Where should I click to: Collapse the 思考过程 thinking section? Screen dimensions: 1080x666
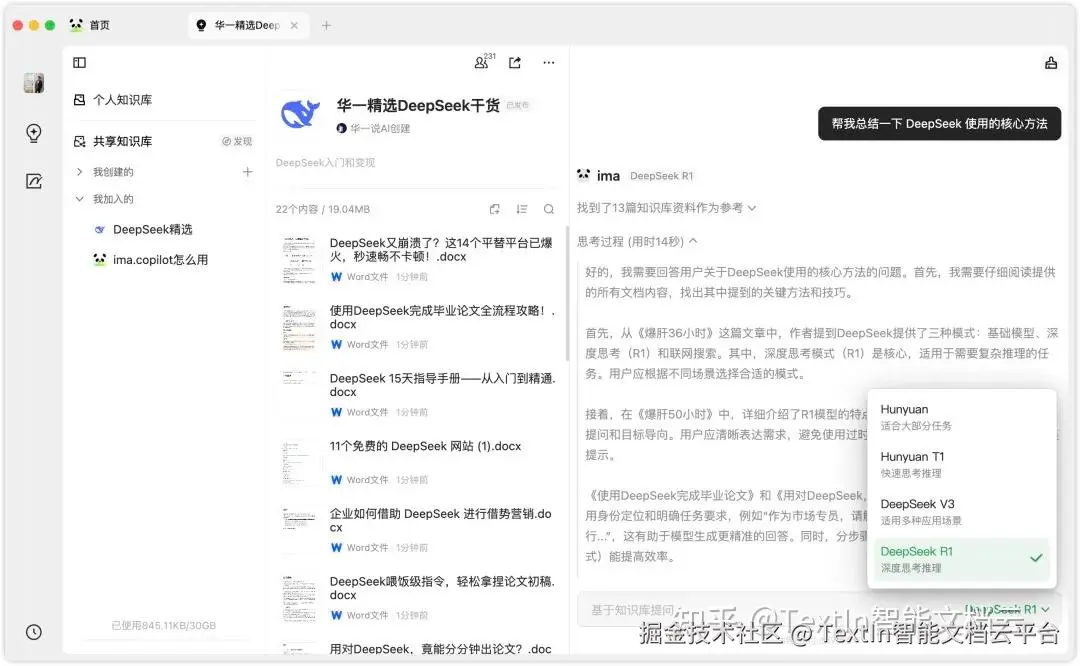[x=637, y=241]
